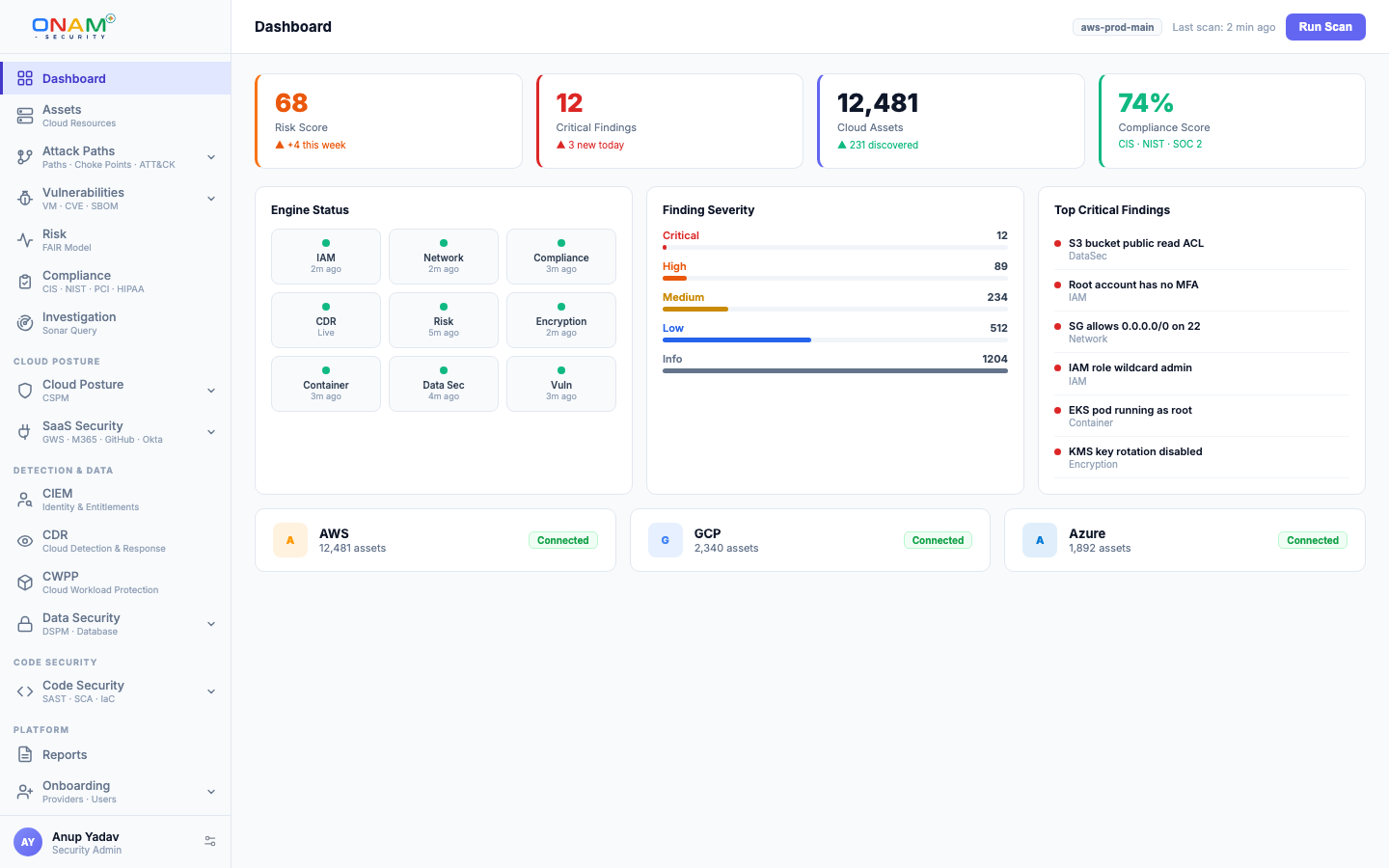
Task: Open the Dashboard menu item
Action: (116, 78)
